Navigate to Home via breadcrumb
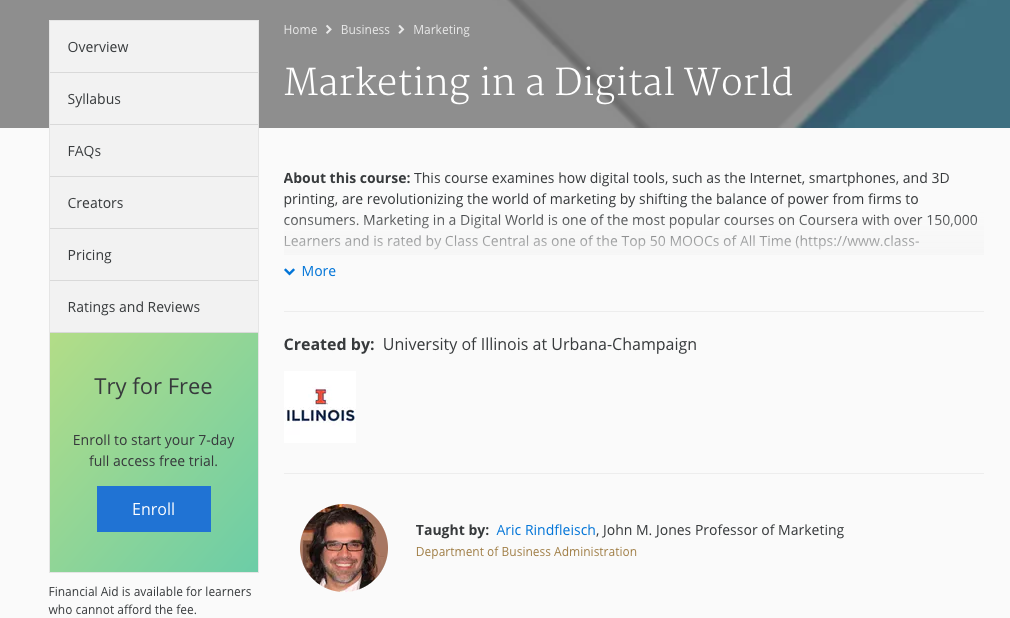The image size is (1010, 618). coord(300,30)
